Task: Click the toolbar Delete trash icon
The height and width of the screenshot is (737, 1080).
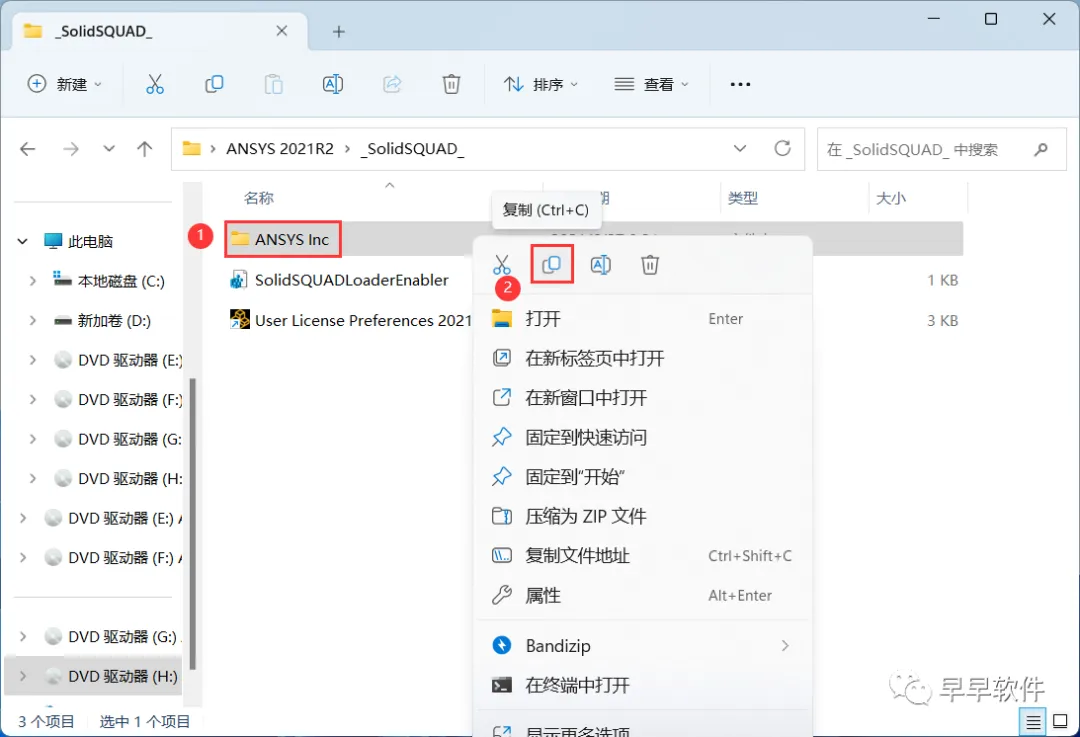Action: click(x=451, y=84)
